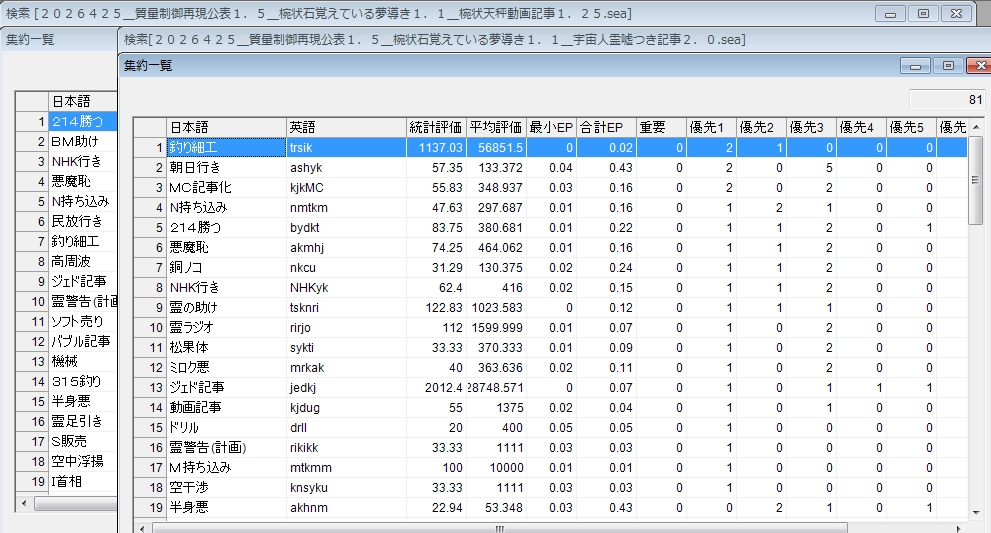Click the horizontal scrollbar thumb at bottom
The image size is (991, 533).
(500, 527)
